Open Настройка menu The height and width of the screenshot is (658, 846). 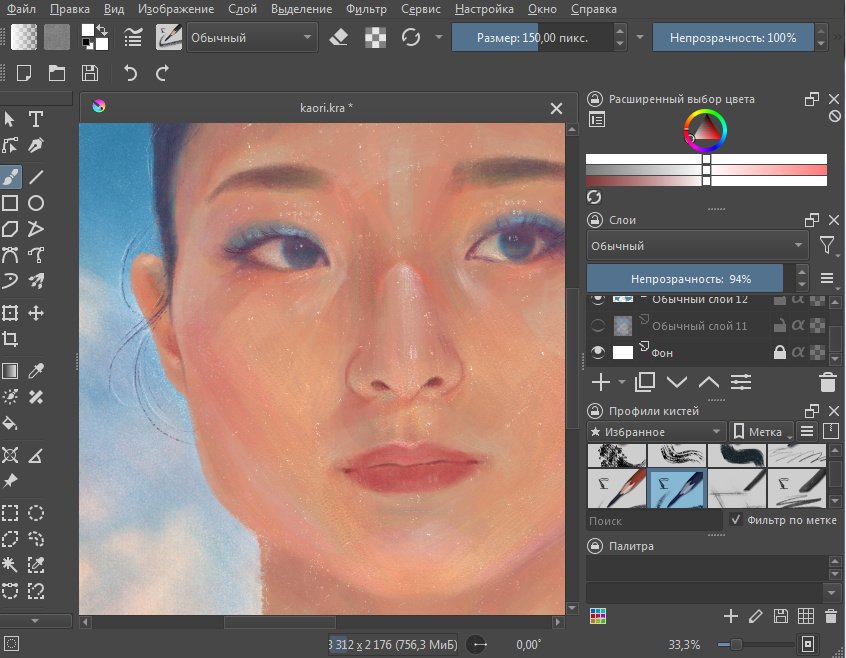(484, 9)
